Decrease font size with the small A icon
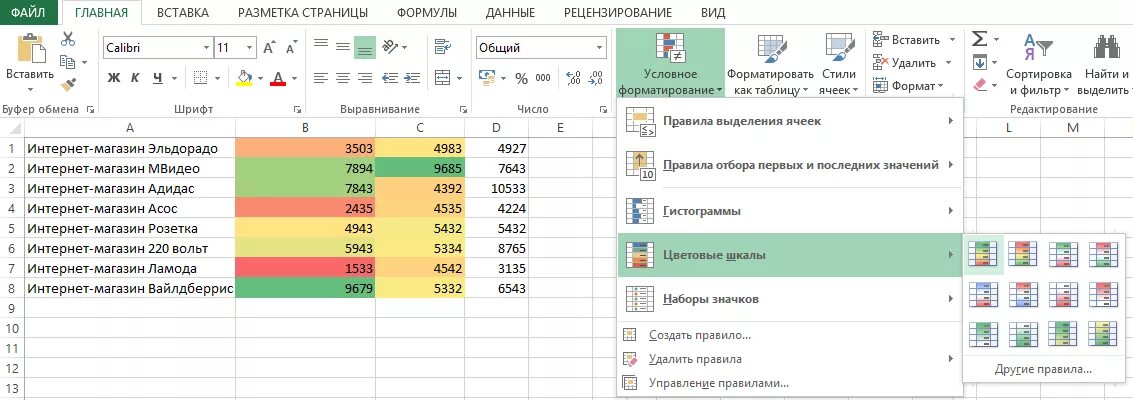 (291, 48)
